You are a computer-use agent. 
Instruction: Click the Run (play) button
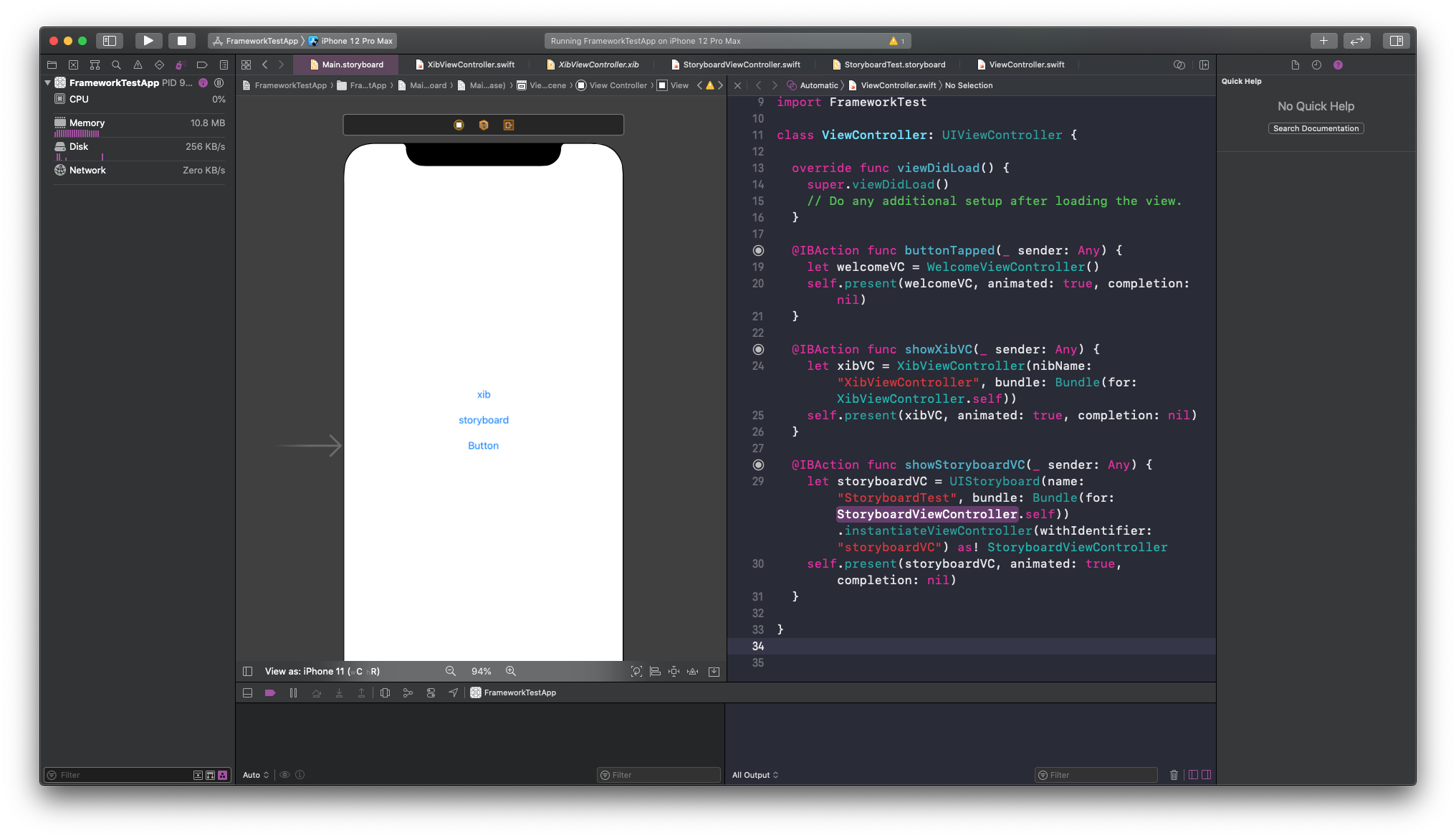click(x=148, y=41)
